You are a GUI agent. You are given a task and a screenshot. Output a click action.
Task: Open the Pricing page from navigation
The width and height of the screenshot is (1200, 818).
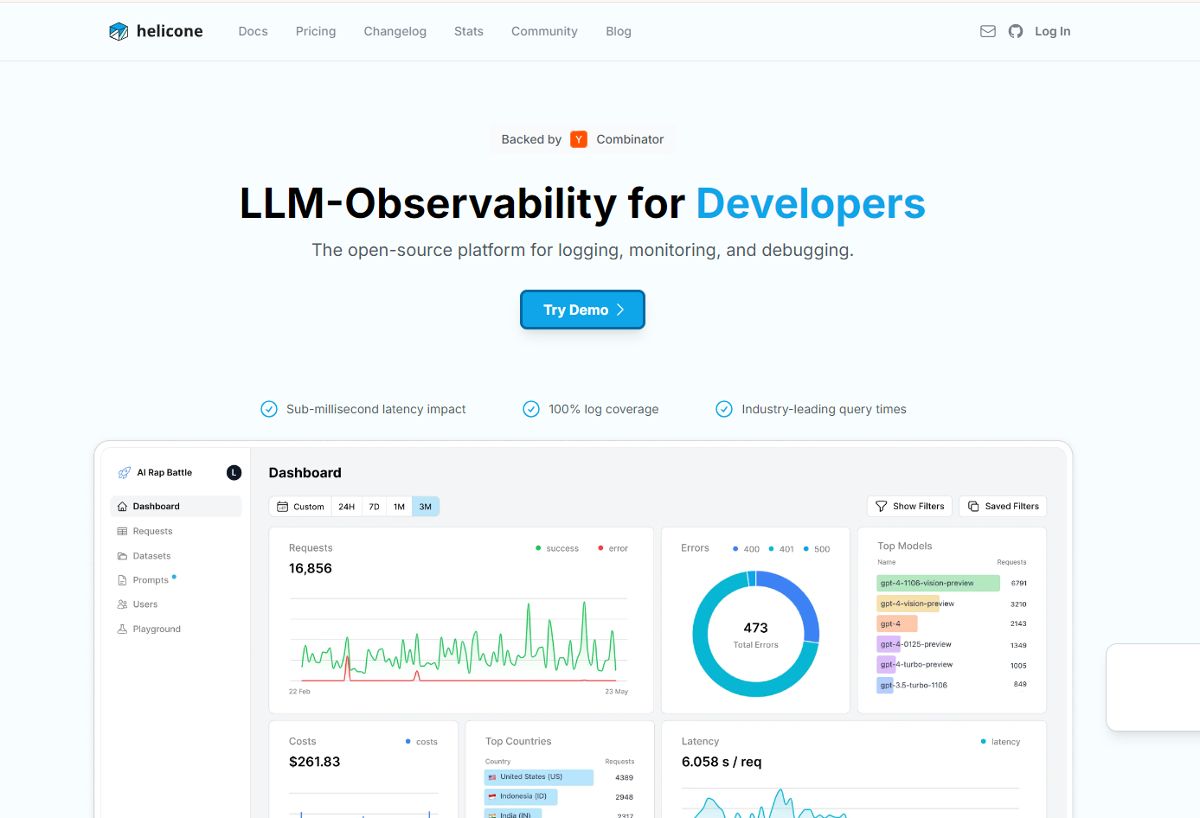(316, 31)
